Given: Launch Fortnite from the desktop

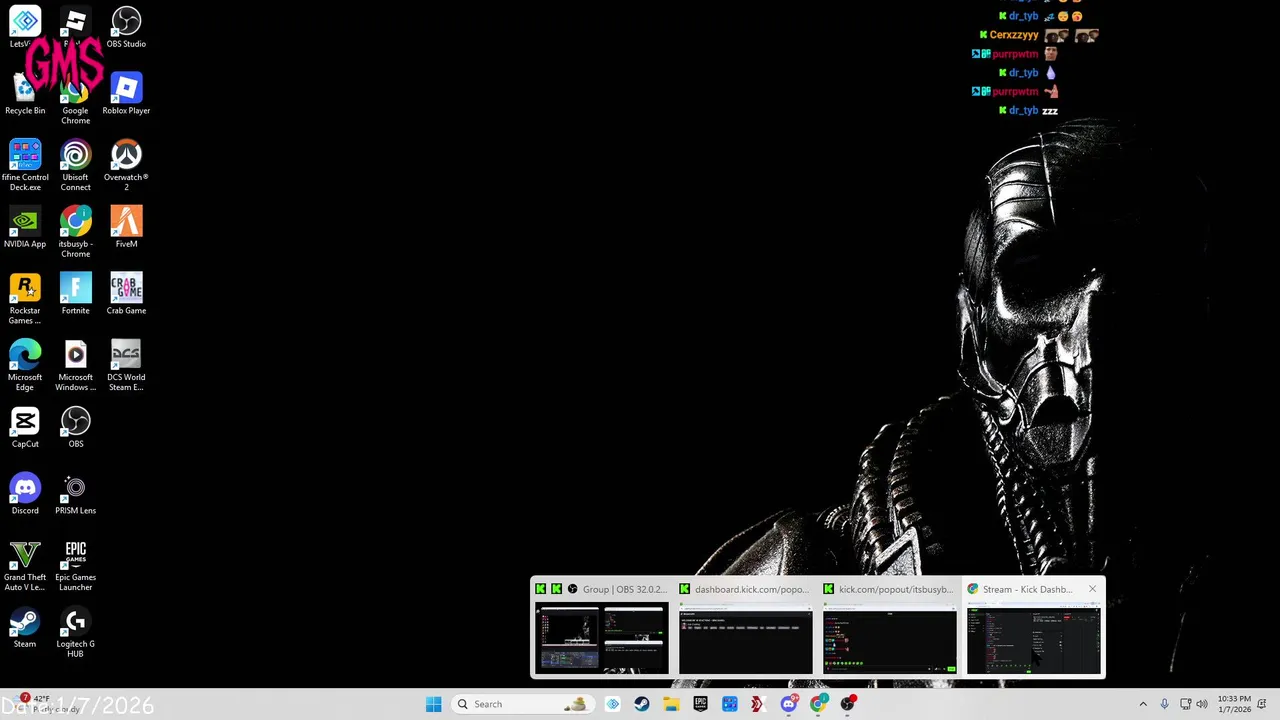Looking at the screenshot, I should (75, 294).
